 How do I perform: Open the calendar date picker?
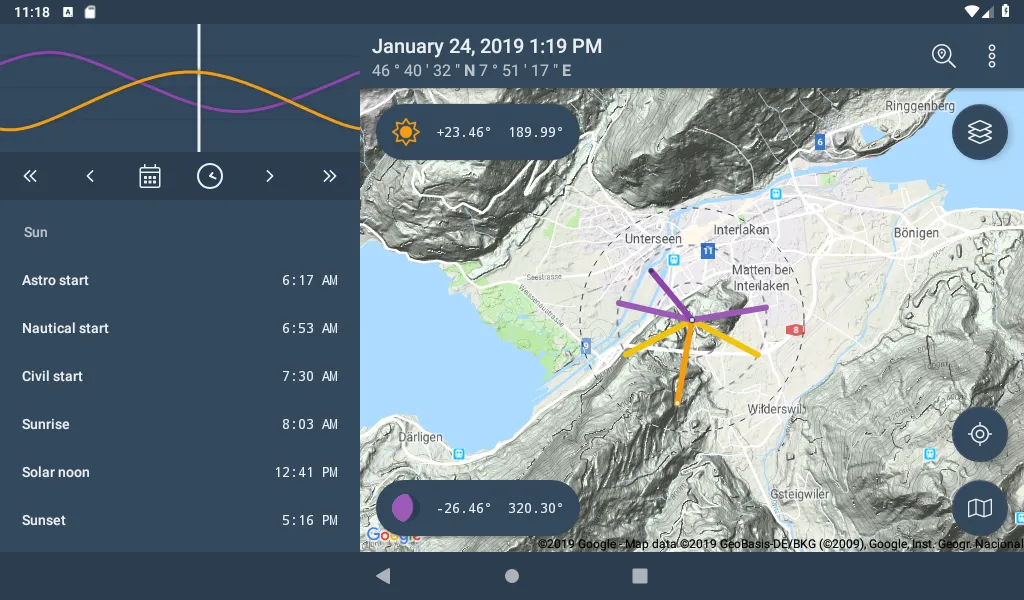[x=150, y=177]
